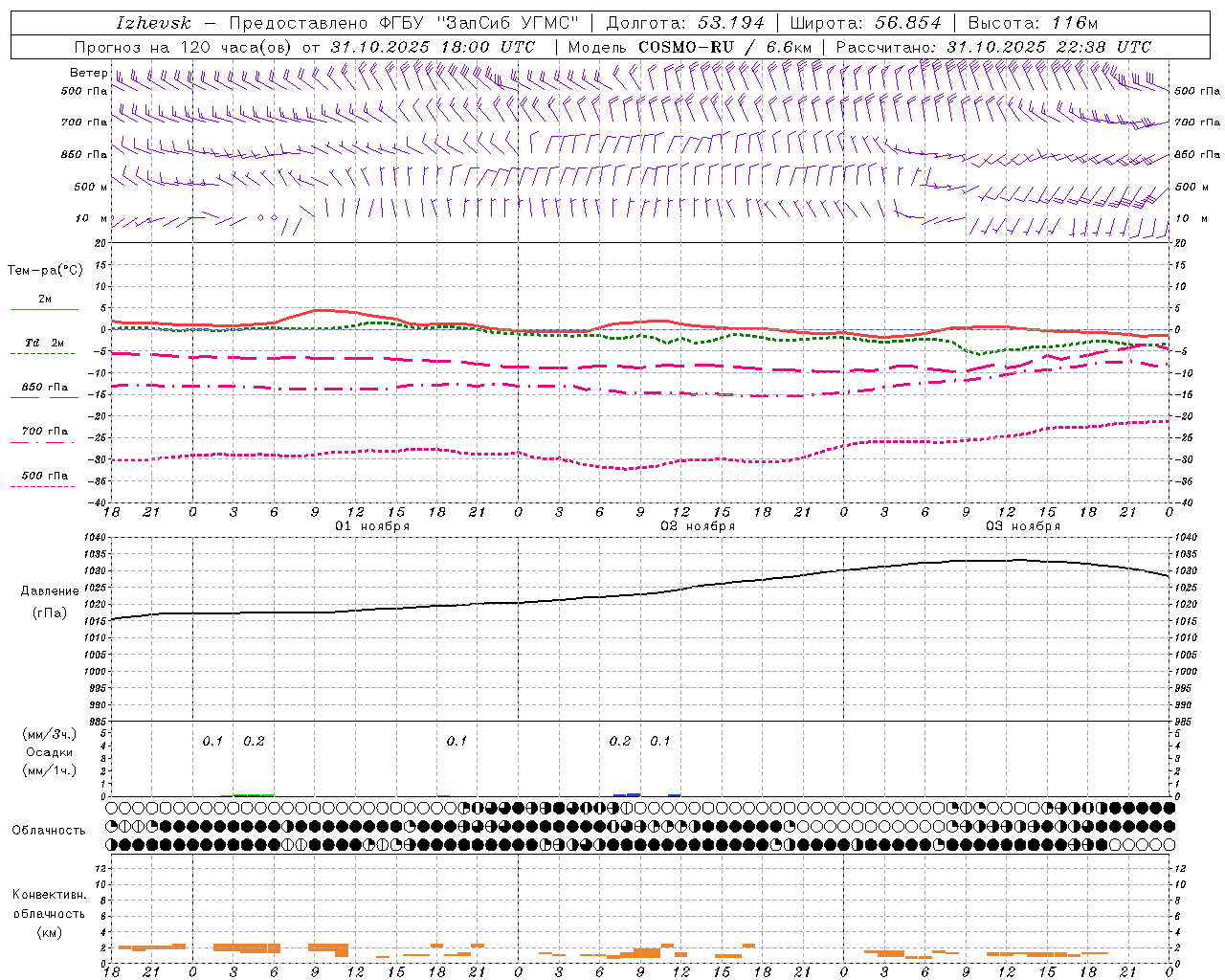The width and height of the screenshot is (1225, 980).
Task: Select "Рассчитано: 31.10.2025 22:38 UTC" text
Action: point(993,47)
